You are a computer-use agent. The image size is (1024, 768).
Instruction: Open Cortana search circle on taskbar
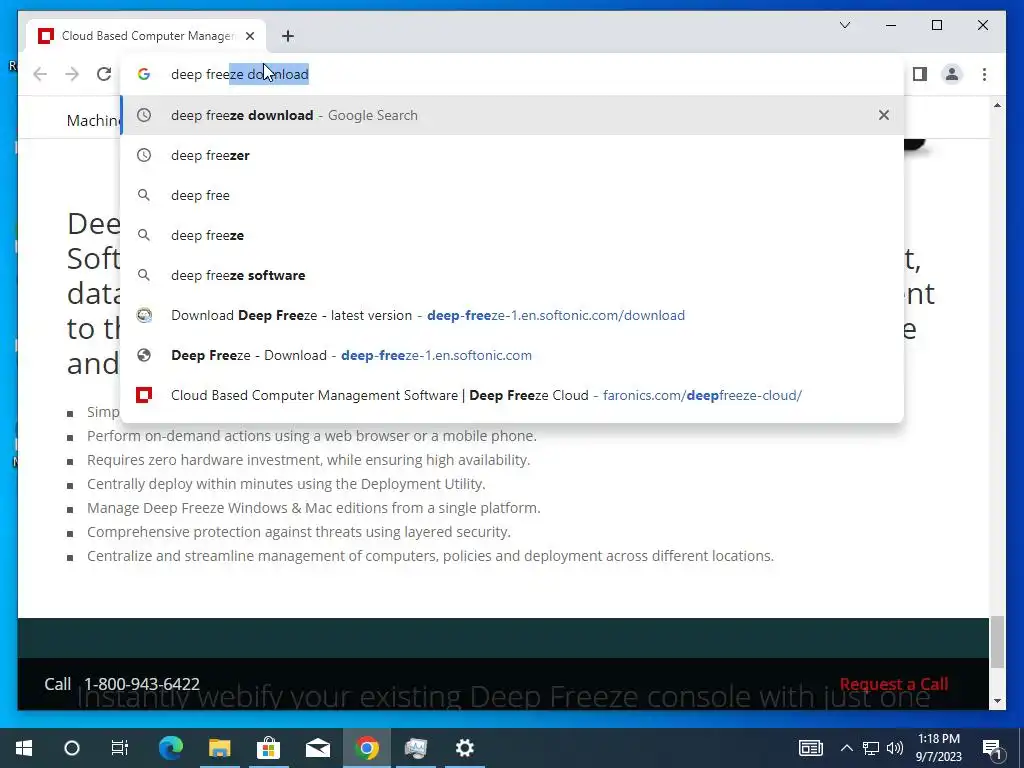[72, 748]
